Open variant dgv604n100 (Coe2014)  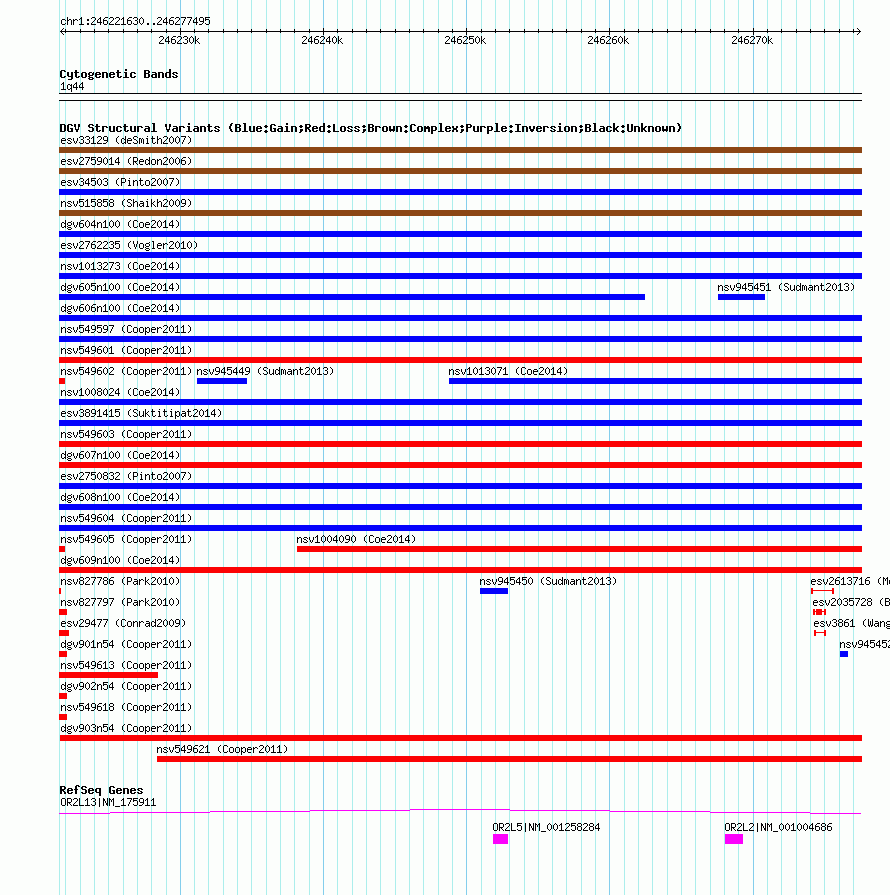[x=120, y=224]
